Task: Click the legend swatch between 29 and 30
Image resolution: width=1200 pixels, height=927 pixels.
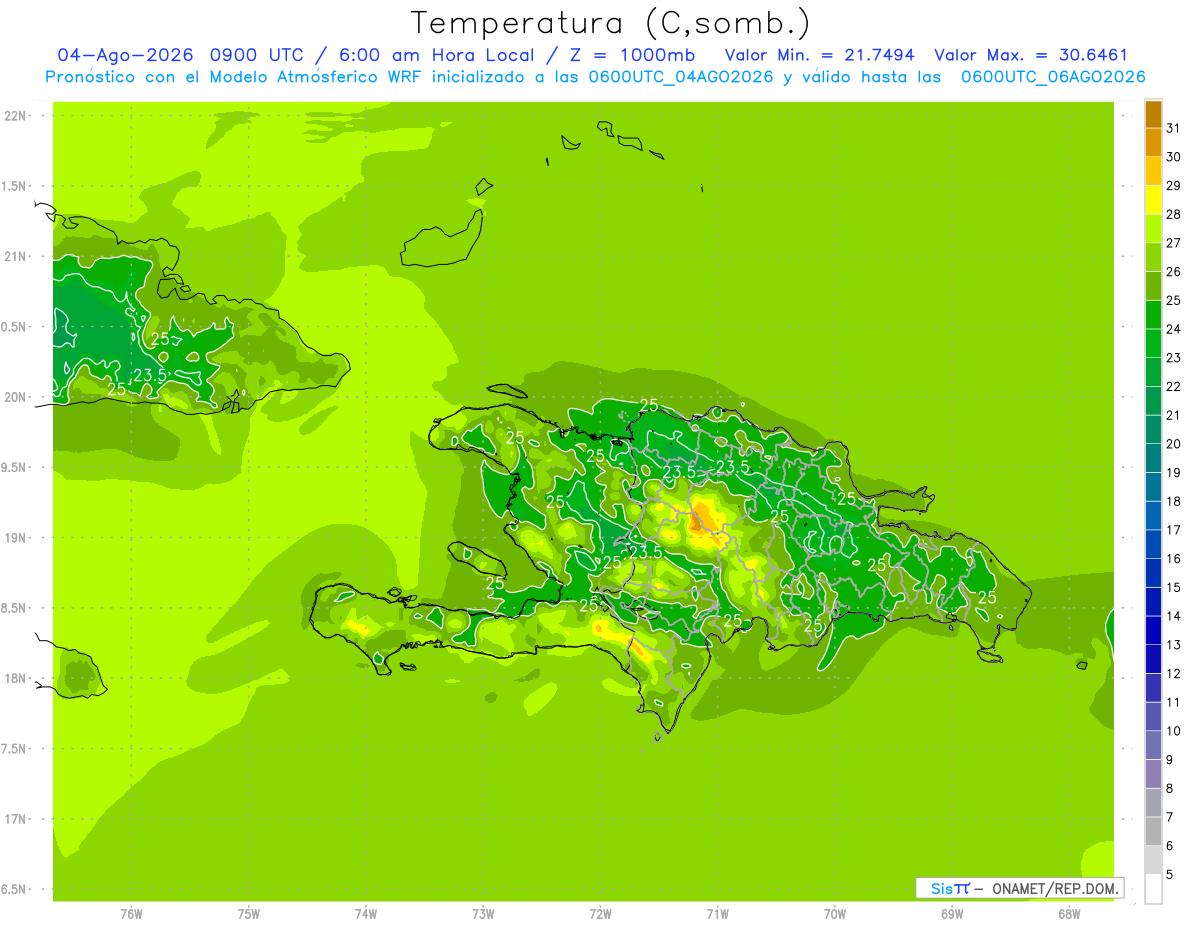Action: click(1153, 172)
